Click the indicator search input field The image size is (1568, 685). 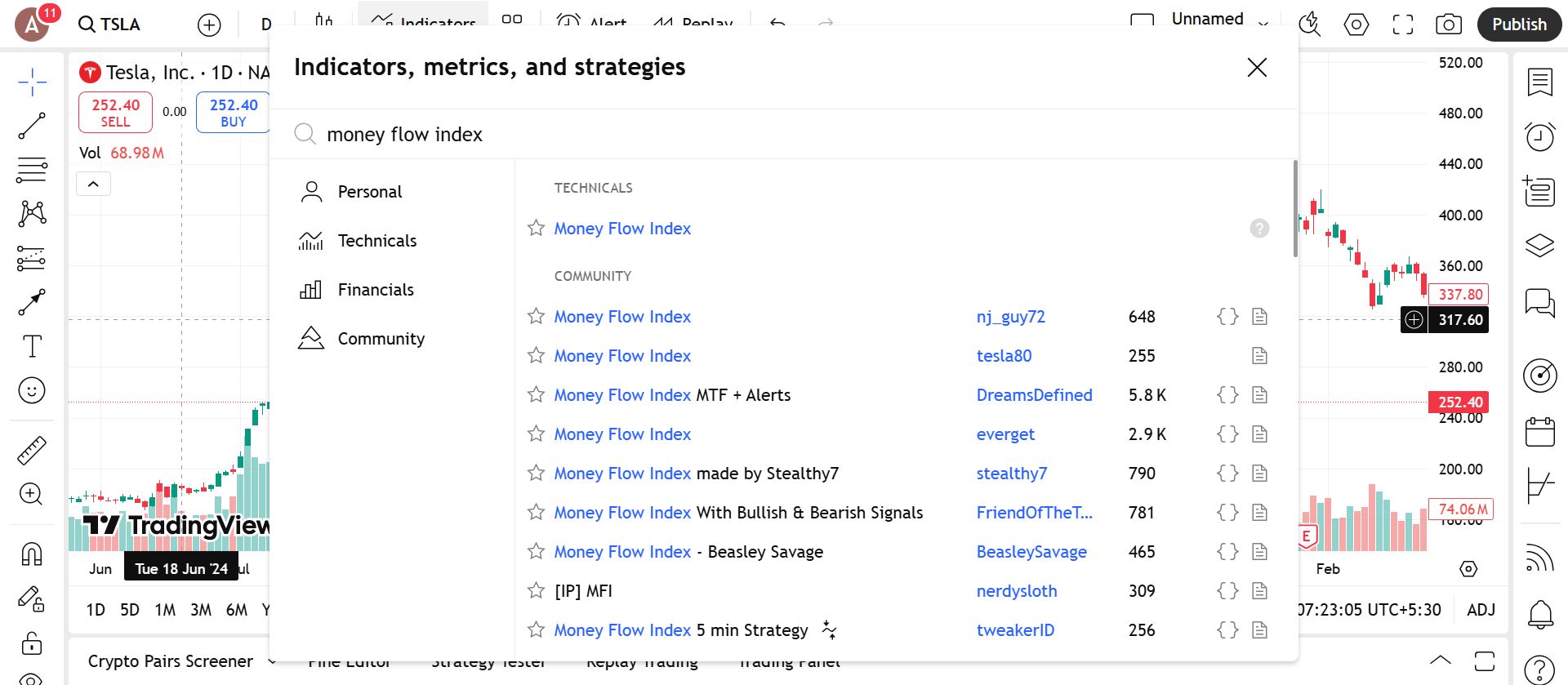coord(784,134)
